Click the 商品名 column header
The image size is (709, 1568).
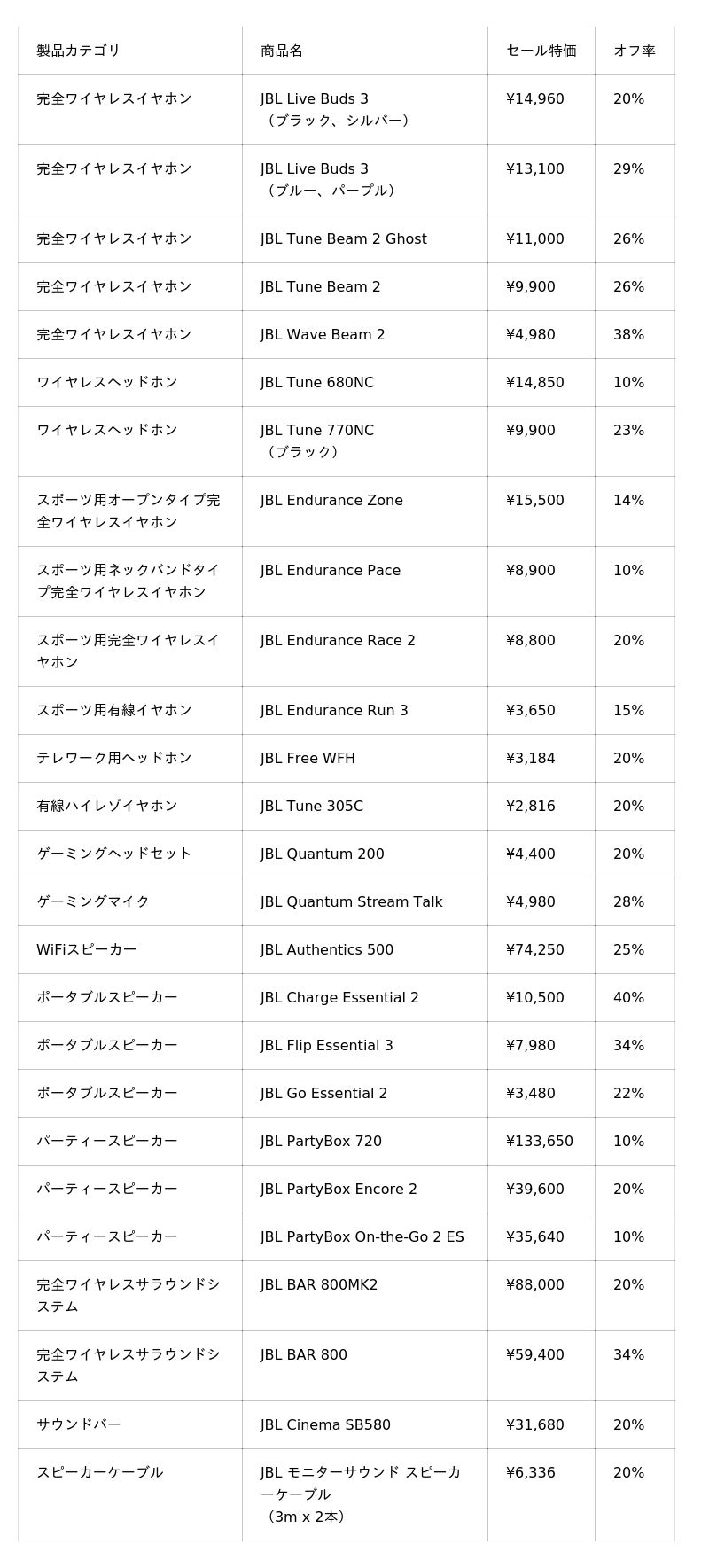pyautogui.click(x=282, y=51)
